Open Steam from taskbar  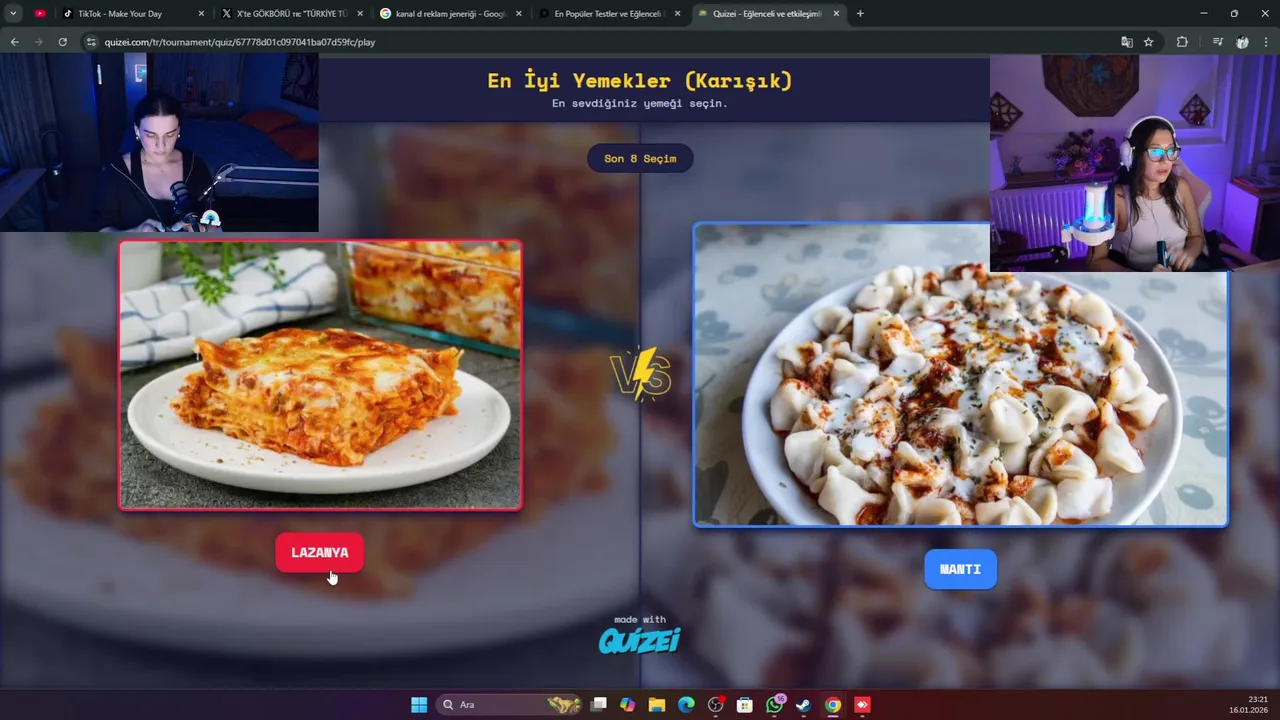(x=803, y=705)
